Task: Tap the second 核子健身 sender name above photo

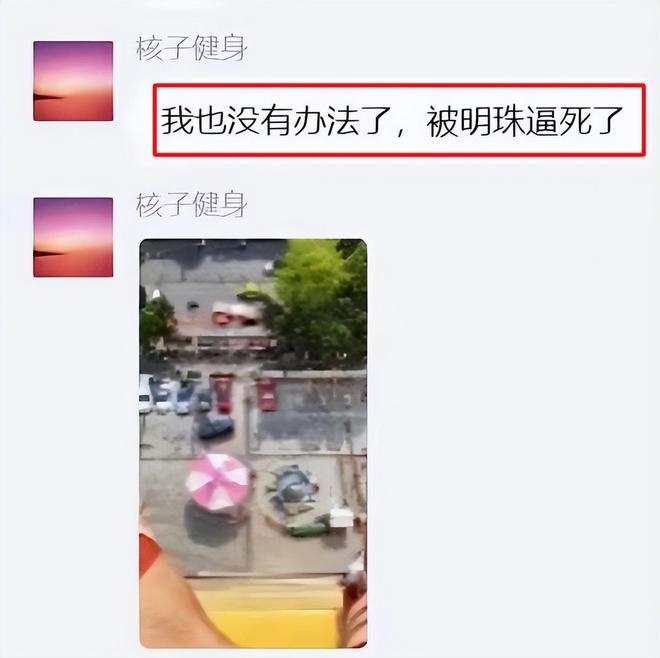Action: point(191,205)
